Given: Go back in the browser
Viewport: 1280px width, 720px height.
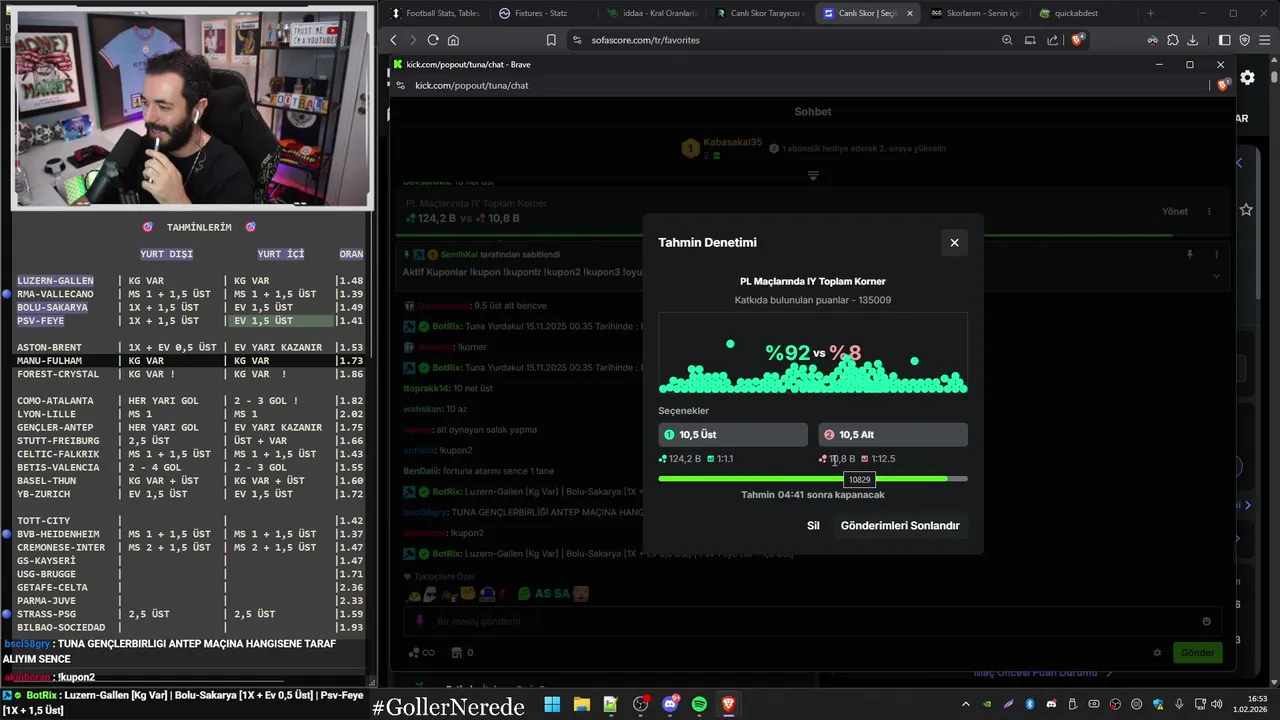Looking at the screenshot, I should [393, 40].
